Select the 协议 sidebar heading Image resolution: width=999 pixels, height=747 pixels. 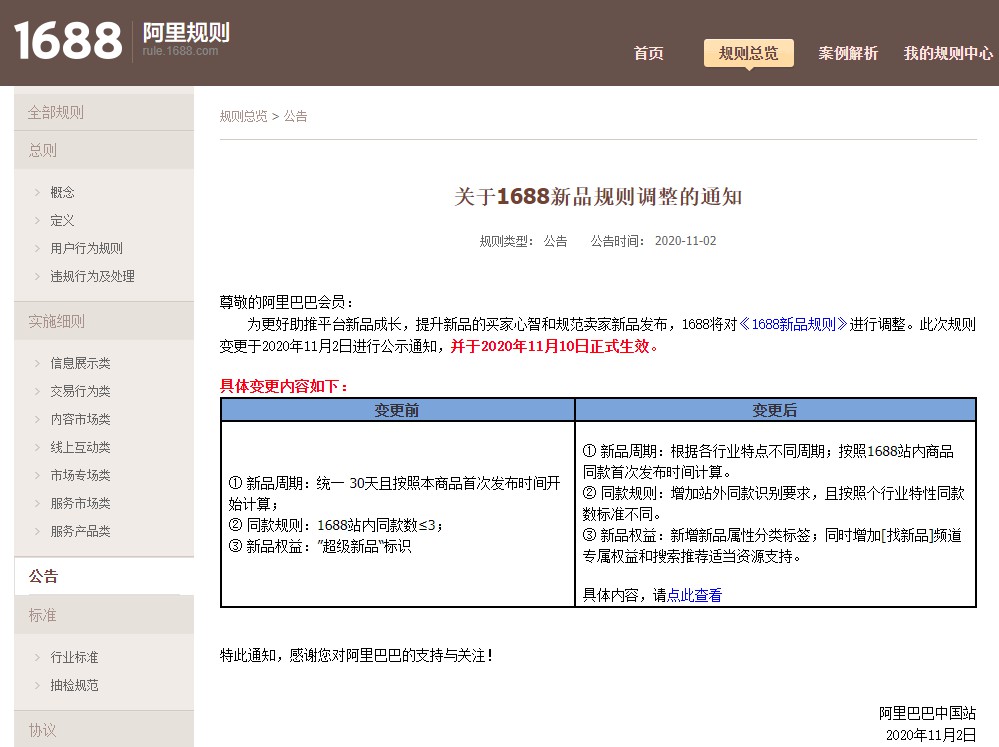[104, 729]
